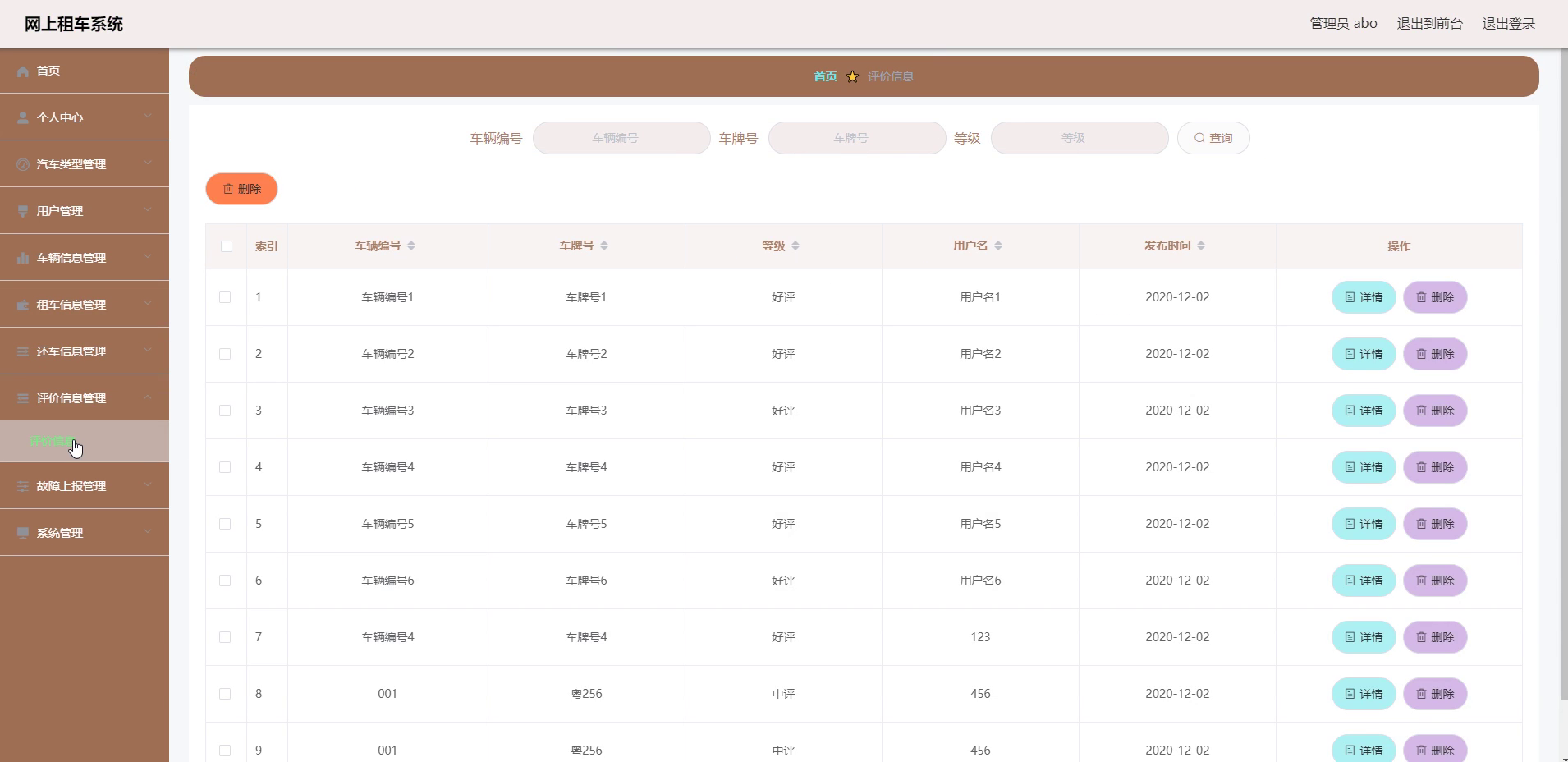Click 退出到前台 in the top bar
Screen dimensions: 1568x762
(1429, 24)
